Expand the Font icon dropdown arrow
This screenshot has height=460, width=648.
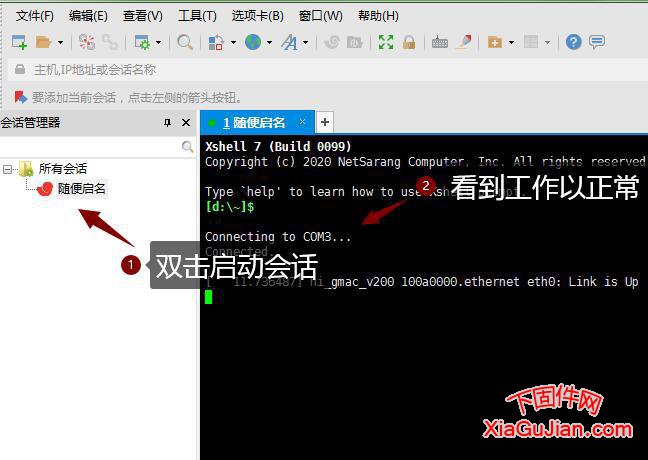[305, 43]
